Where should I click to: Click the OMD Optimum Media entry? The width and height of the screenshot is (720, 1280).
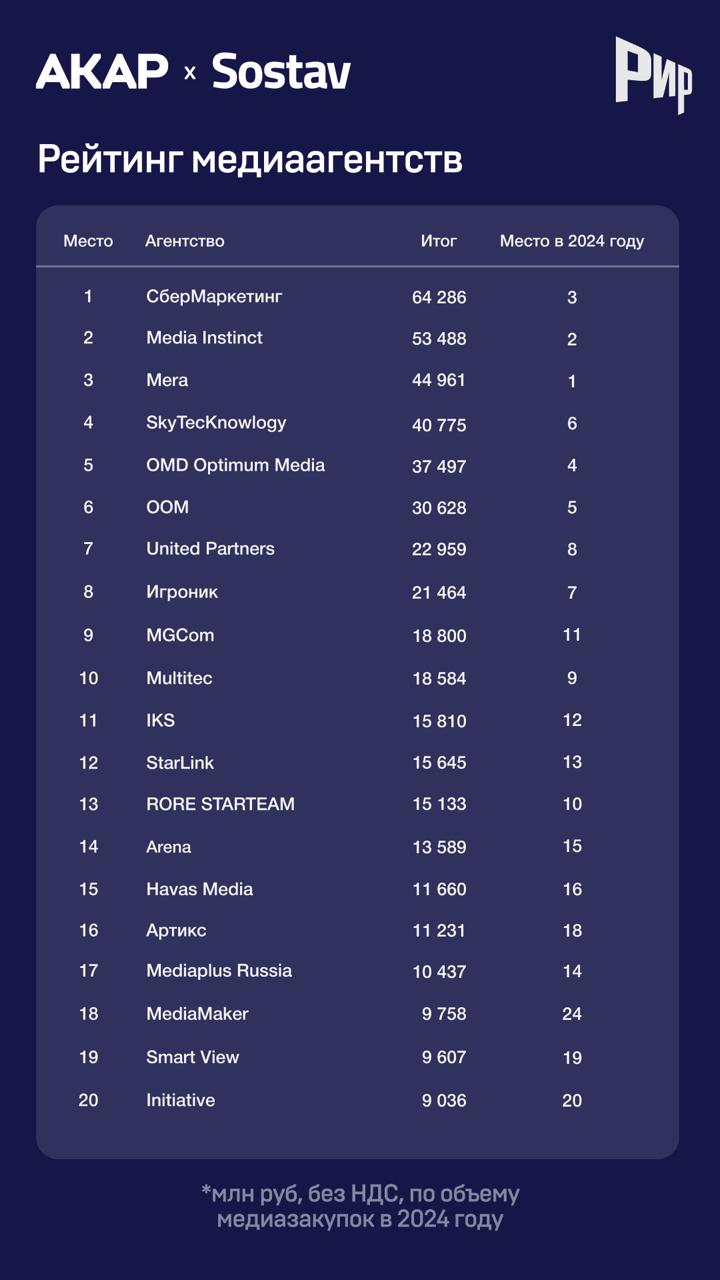tap(235, 465)
